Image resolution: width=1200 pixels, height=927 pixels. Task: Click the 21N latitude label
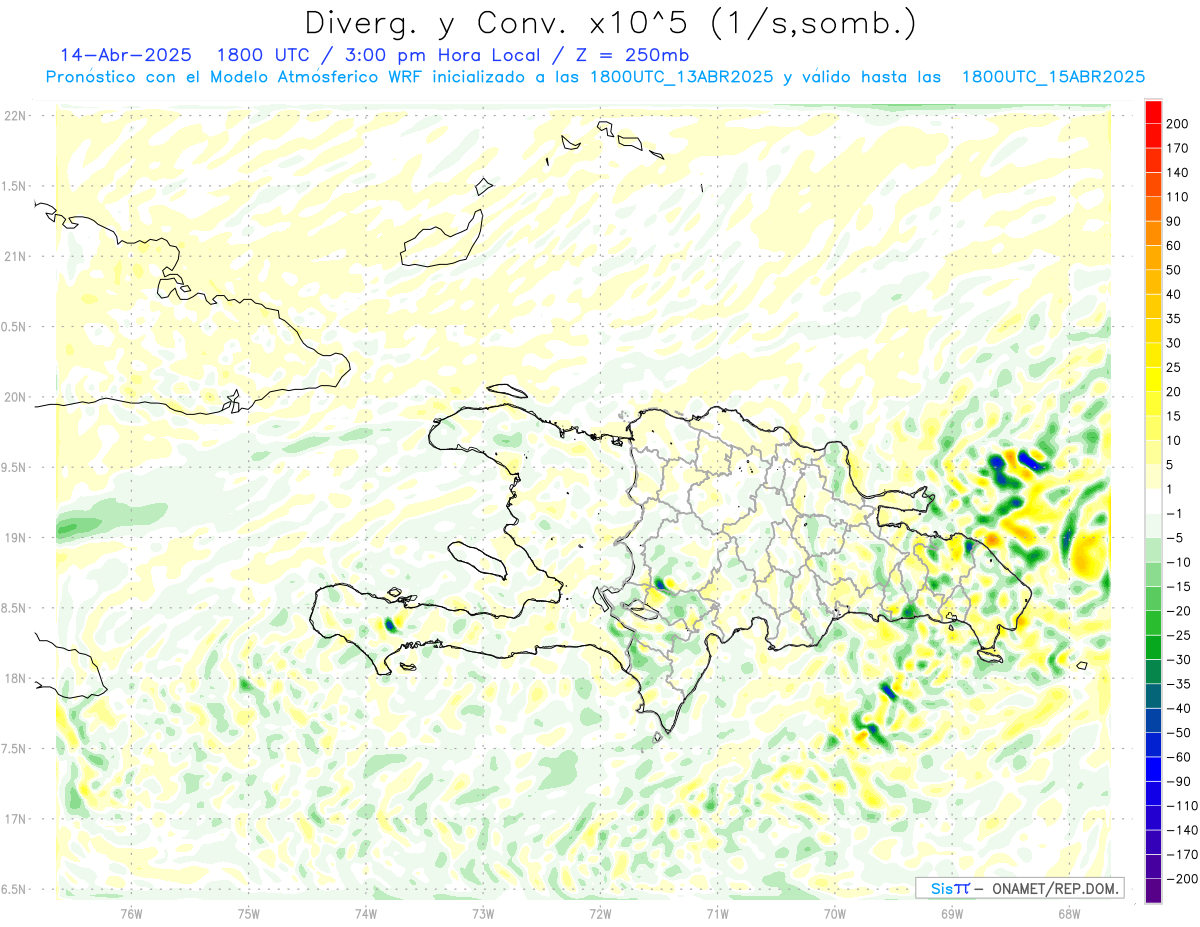15,256
